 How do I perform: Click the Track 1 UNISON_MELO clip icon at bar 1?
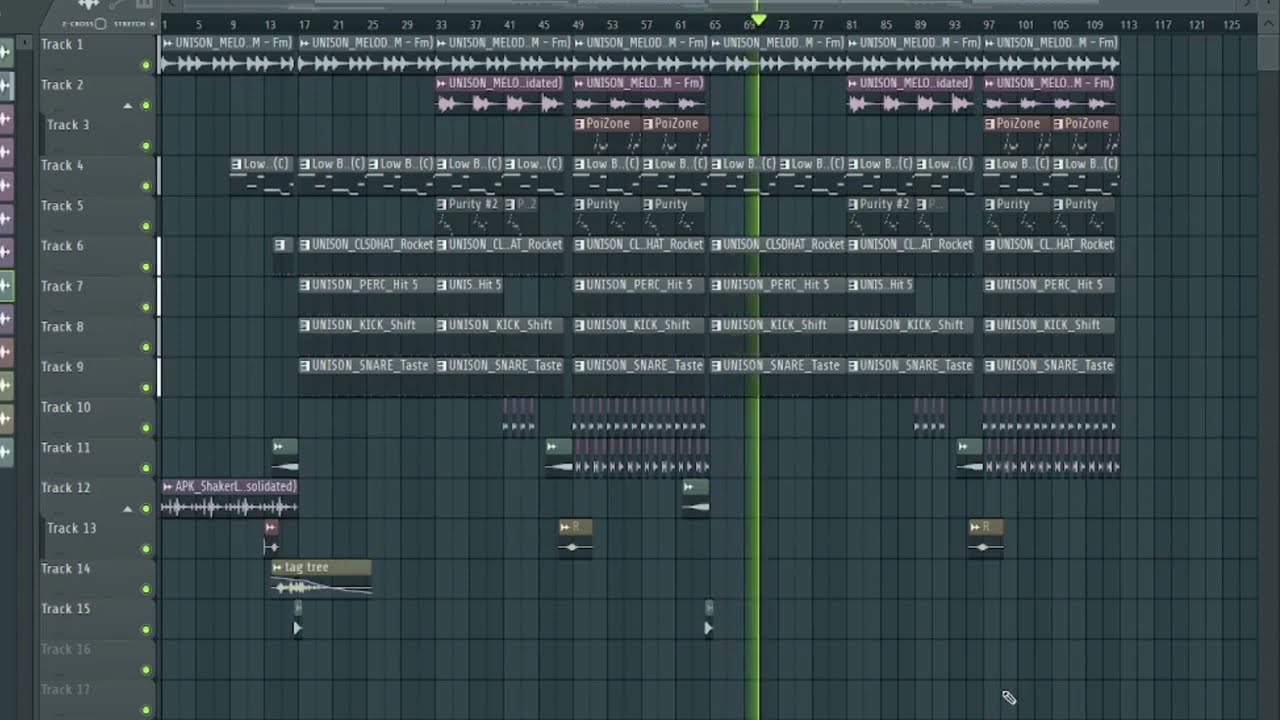168,43
